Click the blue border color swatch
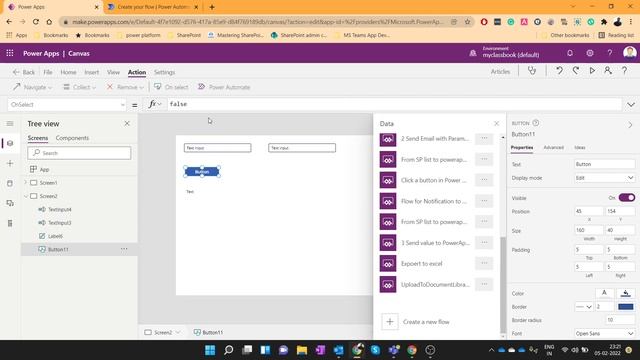640x360 pixels. (626, 307)
